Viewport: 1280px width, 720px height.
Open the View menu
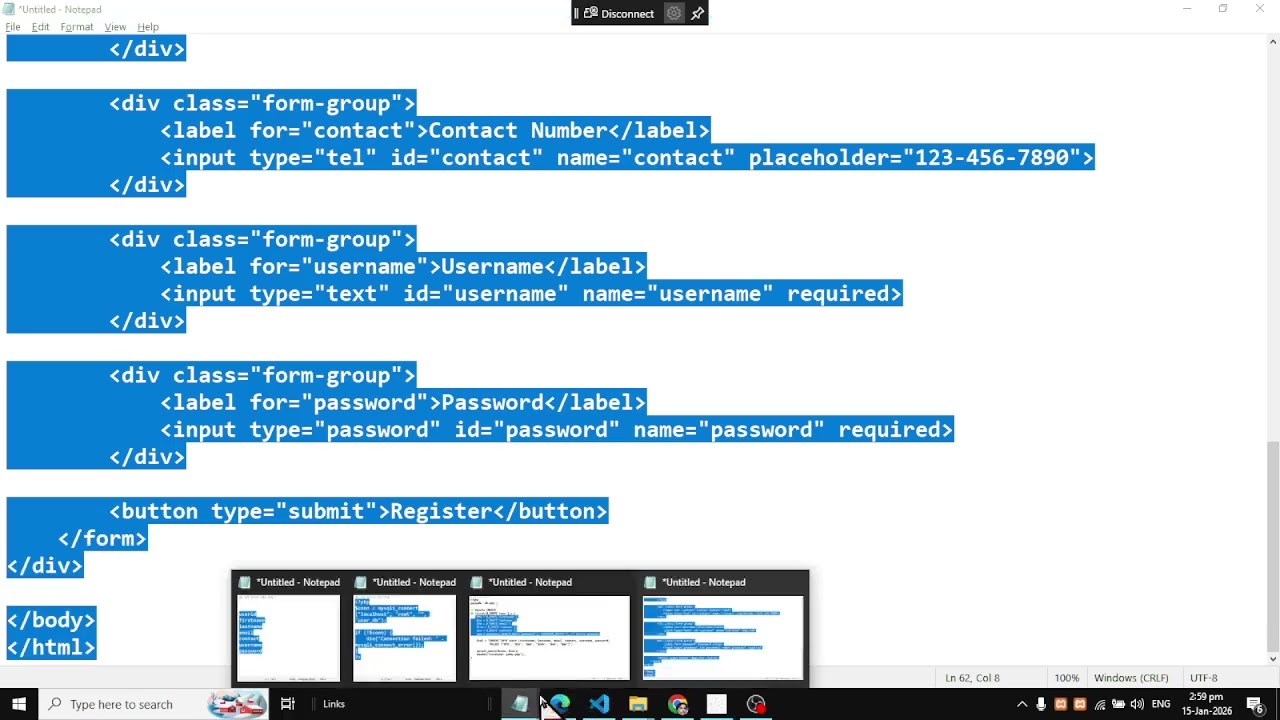point(115,27)
